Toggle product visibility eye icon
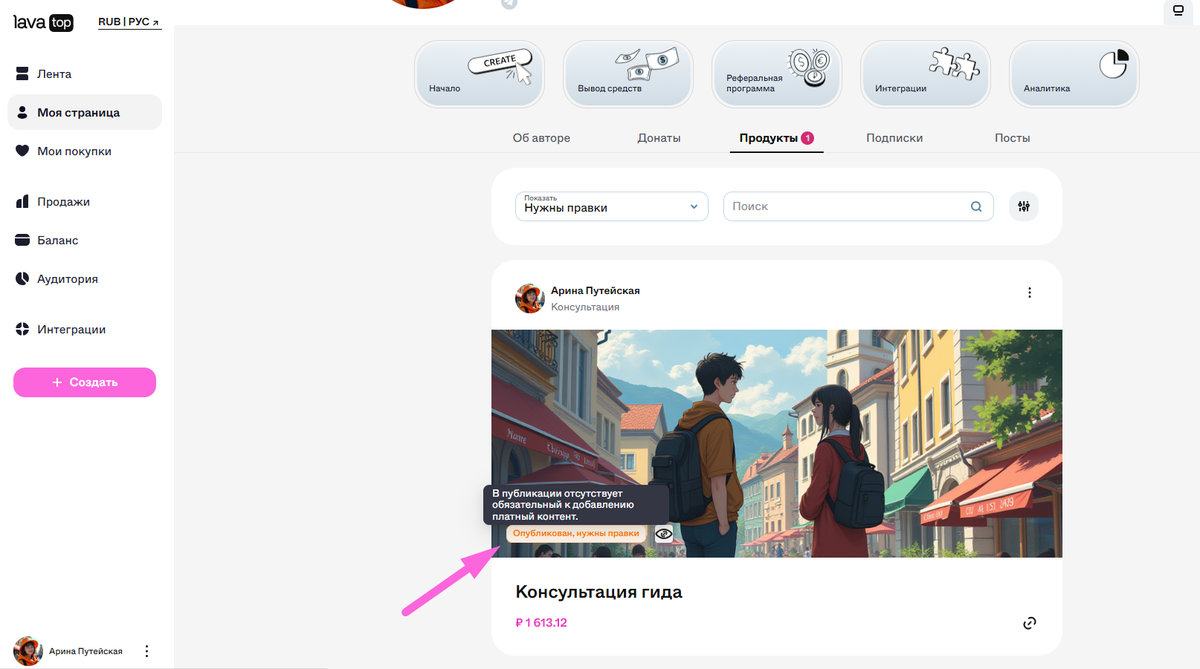 click(x=664, y=534)
